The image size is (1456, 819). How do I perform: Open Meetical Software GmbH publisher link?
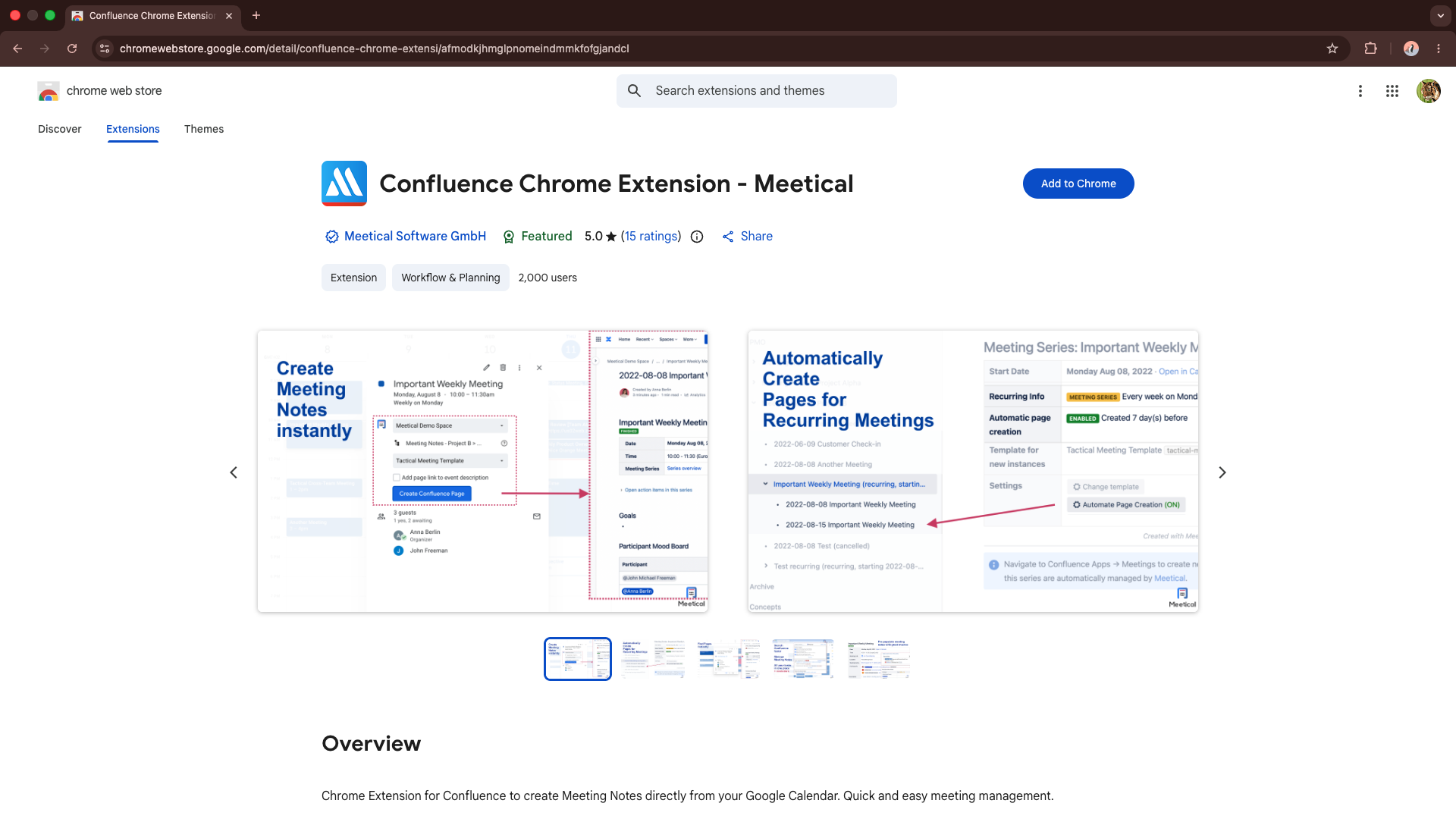click(x=415, y=237)
